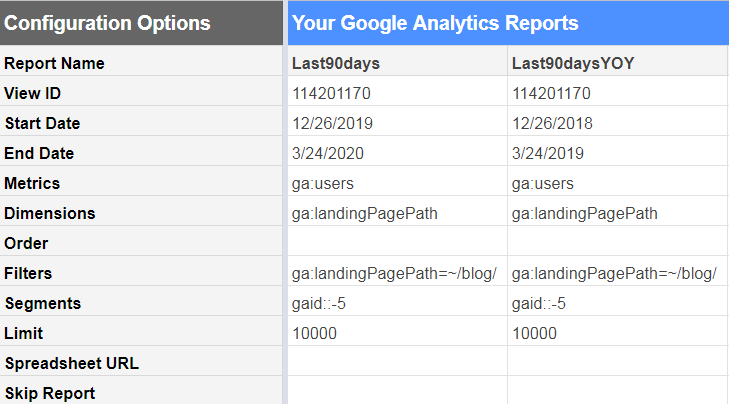Click the Segments row label cell
The width and height of the screenshot is (729, 404).
click(x=142, y=303)
